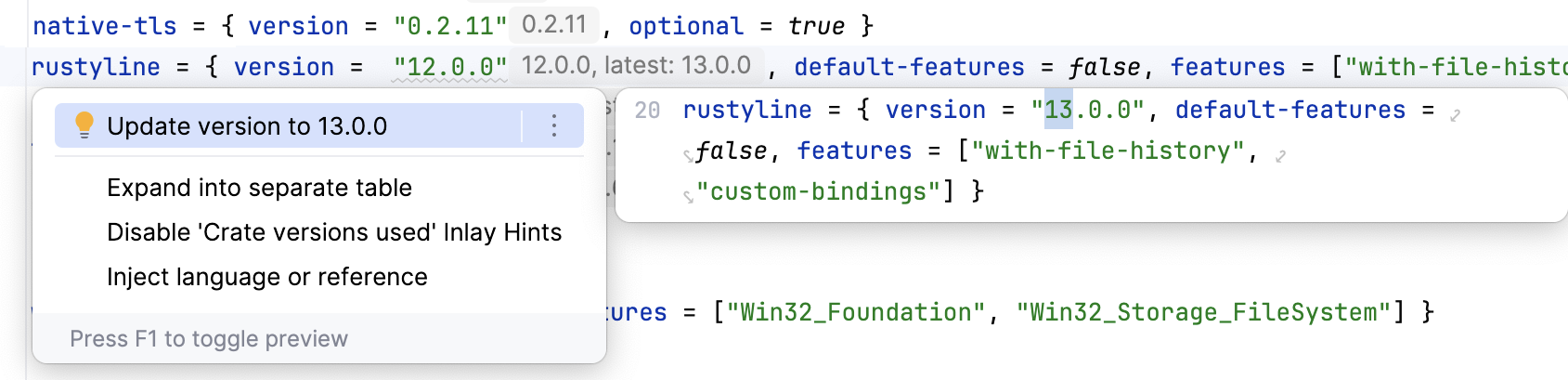This screenshot has height=380, width=1568.
Task: Choose Expand into separate table
Action: click(259, 188)
